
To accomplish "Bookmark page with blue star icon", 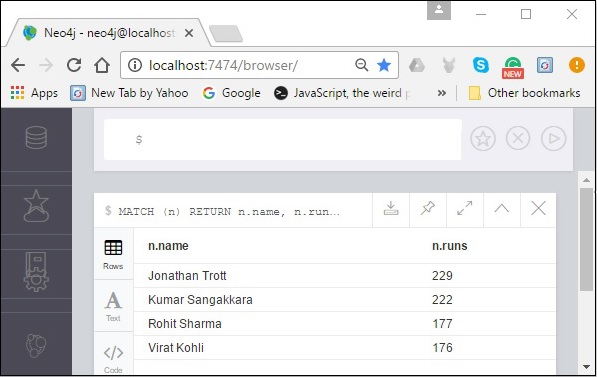I will [x=384, y=65].
